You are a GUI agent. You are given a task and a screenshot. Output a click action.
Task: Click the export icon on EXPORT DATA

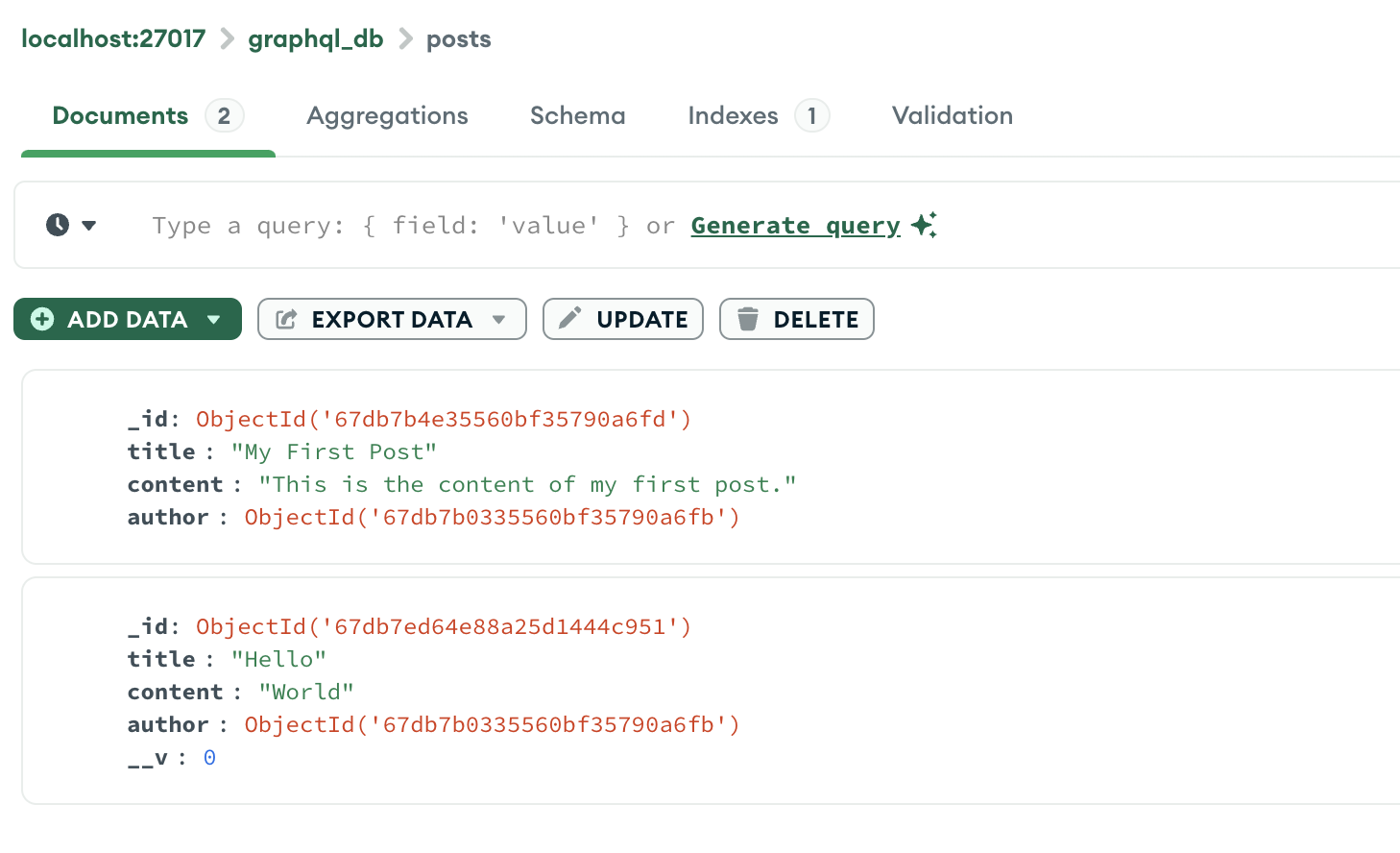pyautogui.click(x=284, y=319)
